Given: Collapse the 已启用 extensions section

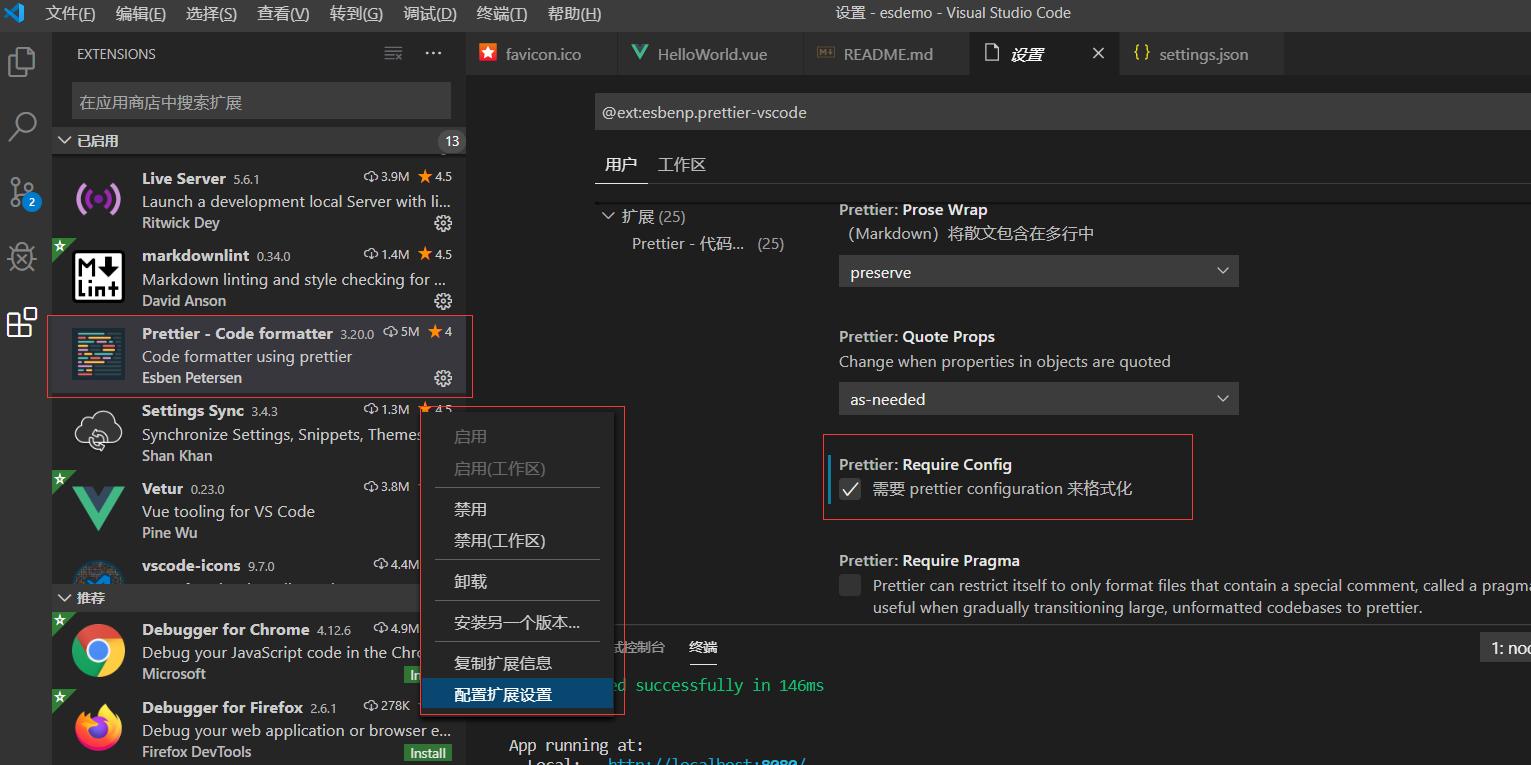Looking at the screenshot, I should (65, 141).
